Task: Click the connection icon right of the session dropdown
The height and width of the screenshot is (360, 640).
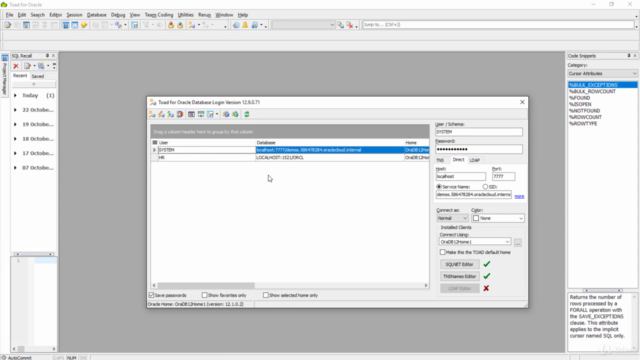Action: [x=340, y=25]
